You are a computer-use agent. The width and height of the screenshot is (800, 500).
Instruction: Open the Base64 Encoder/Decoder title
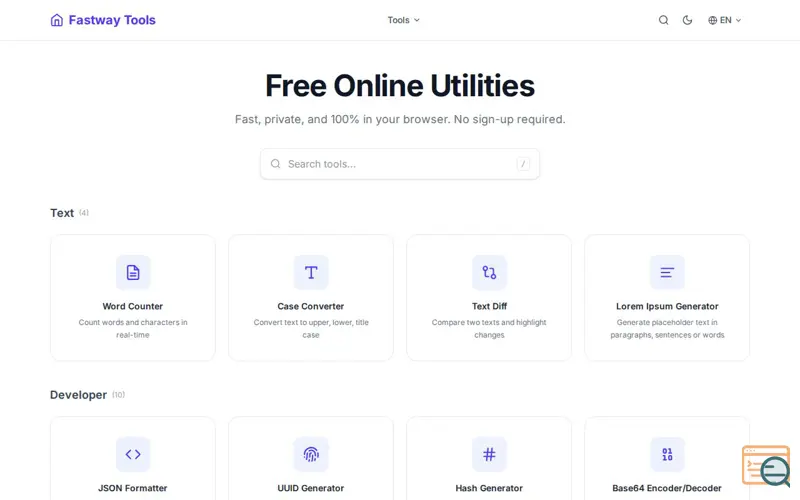pos(667,488)
